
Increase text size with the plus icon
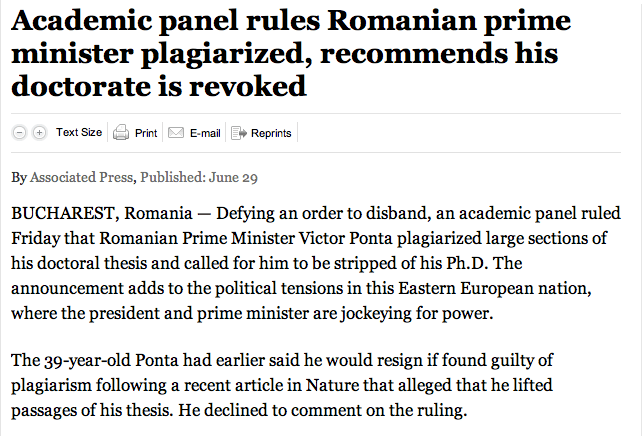[39, 133]
